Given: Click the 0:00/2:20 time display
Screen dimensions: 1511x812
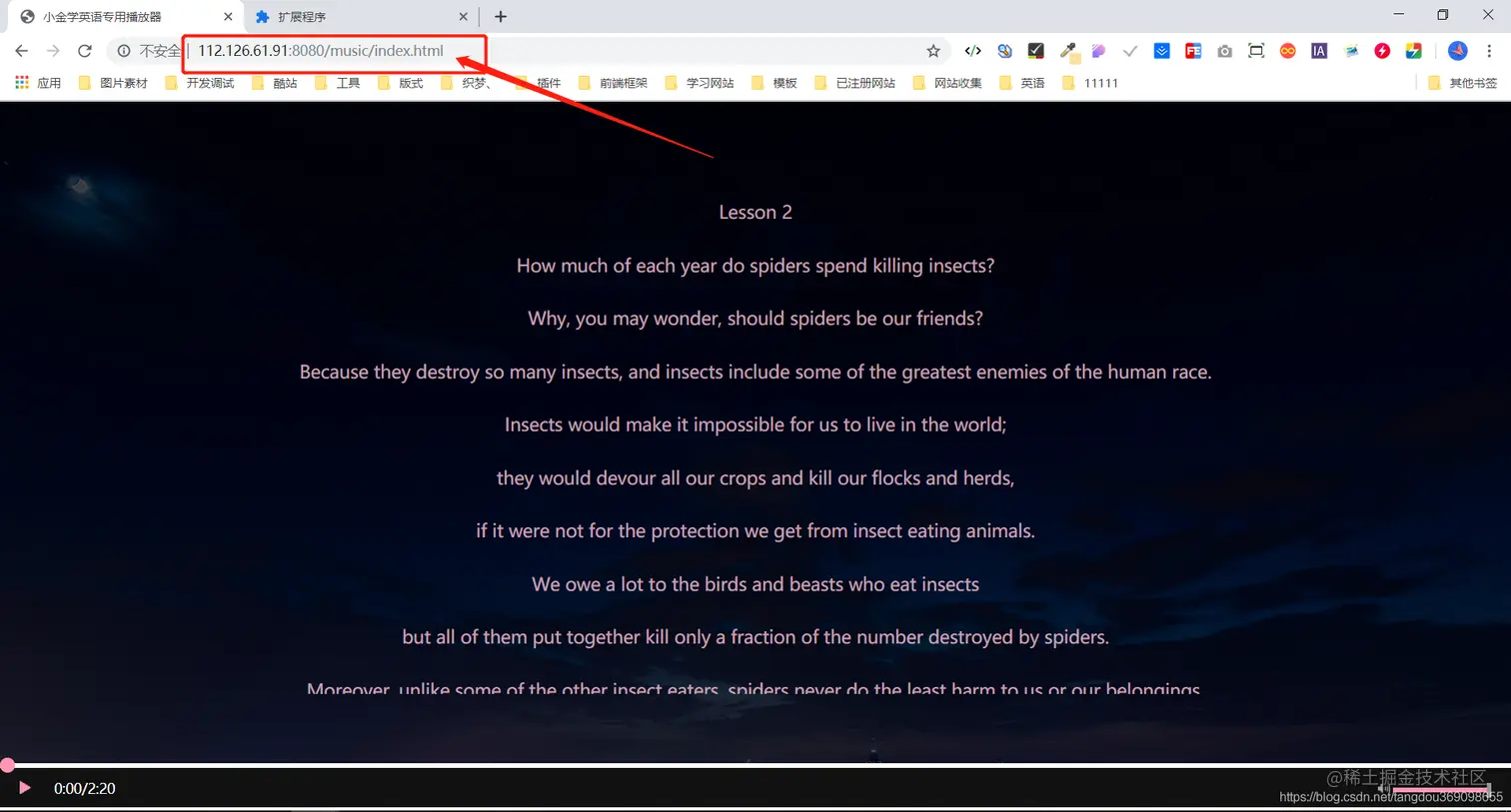Looking at the screenshot, I should pos(85,789).
